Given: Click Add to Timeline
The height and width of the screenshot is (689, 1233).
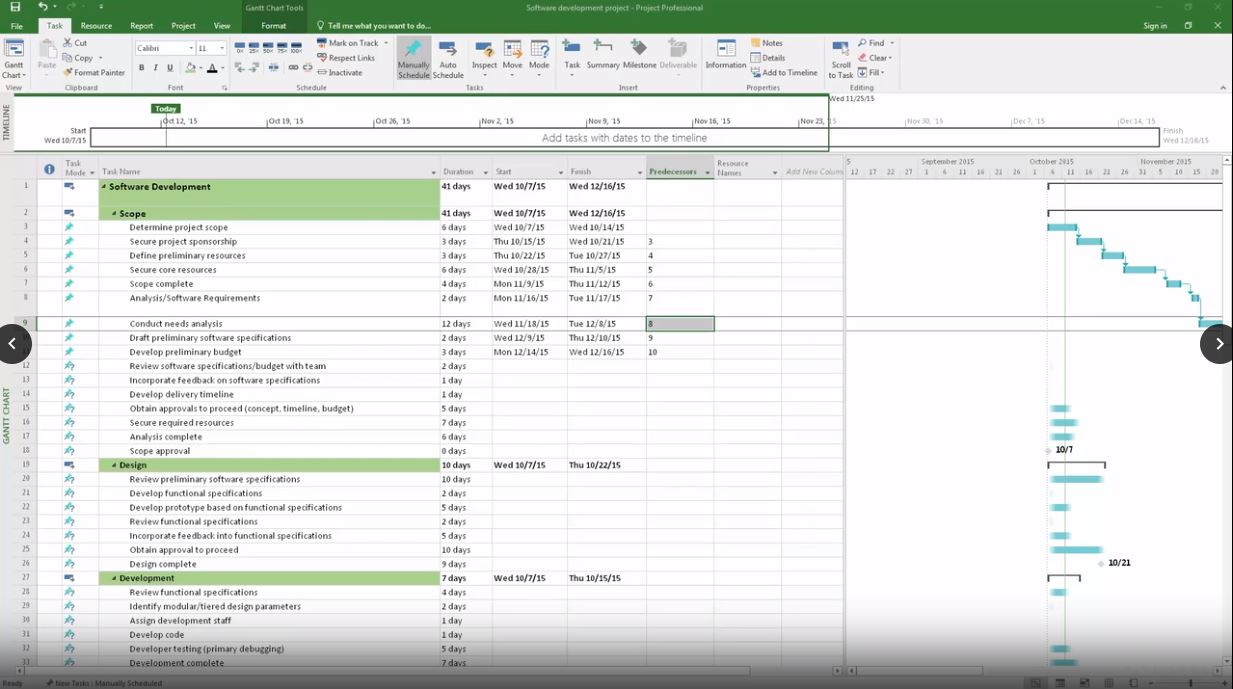Looking at the screenshot, I should pyautogui.click(x=784, y=72).
